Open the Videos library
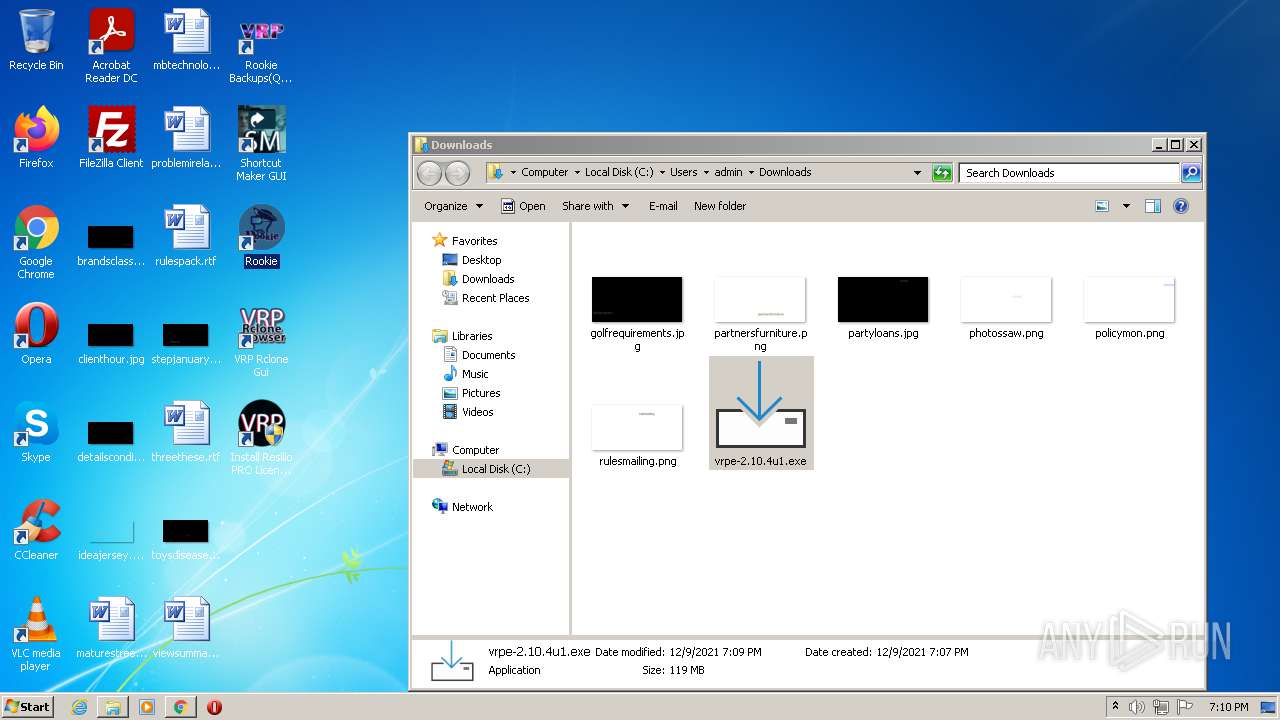This screenshot has width=1280, height=720. click(468, 412)
